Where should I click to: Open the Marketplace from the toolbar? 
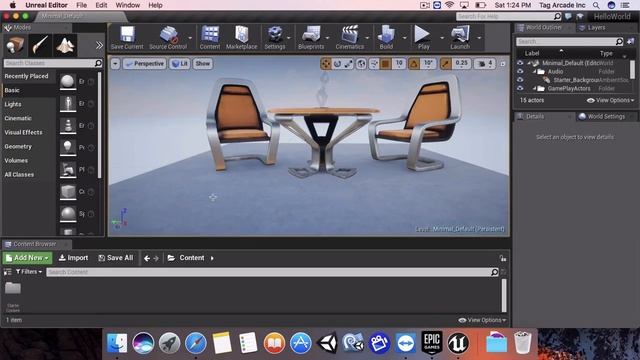pyautogui.click(x=242, y=38)
